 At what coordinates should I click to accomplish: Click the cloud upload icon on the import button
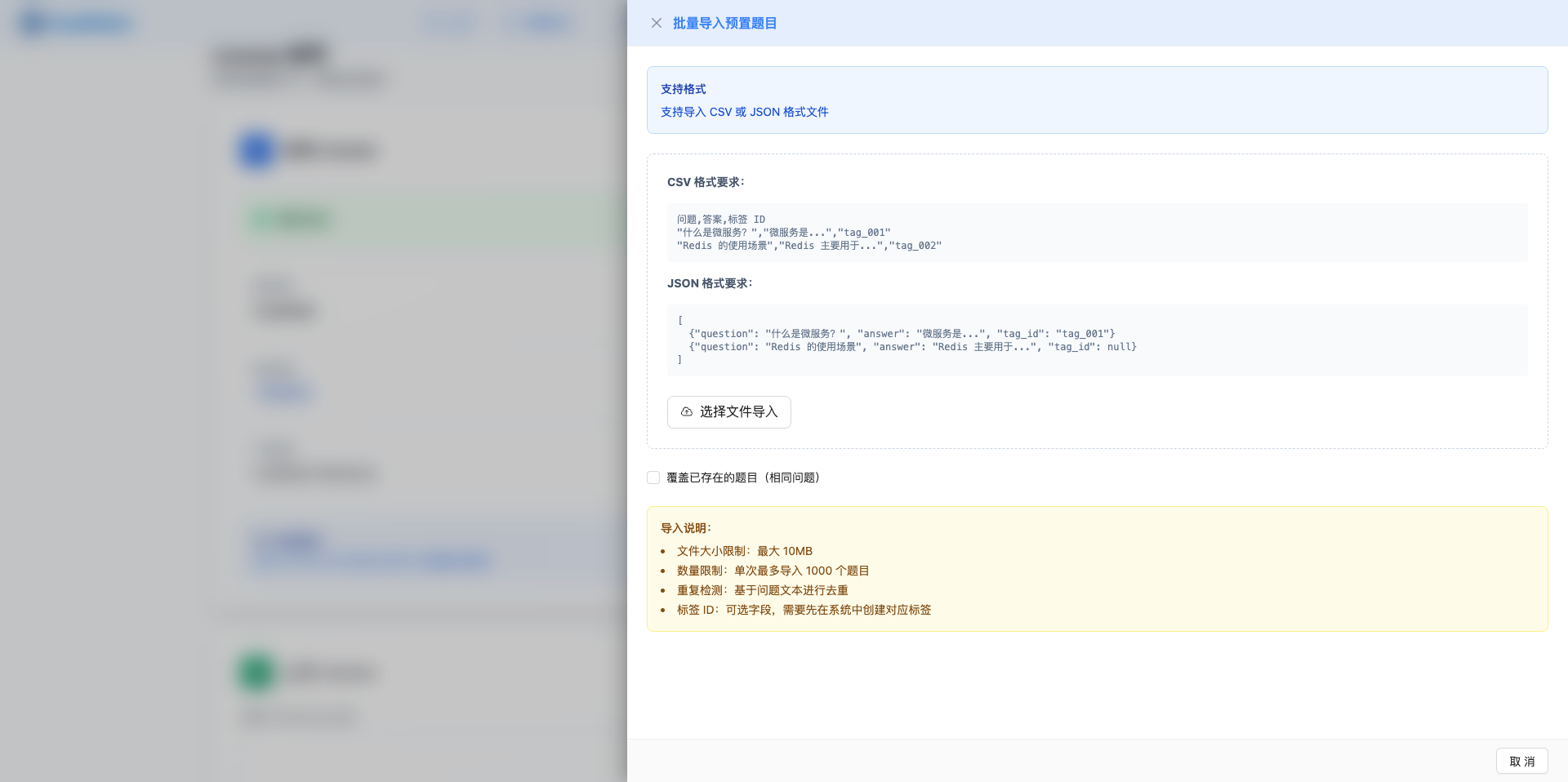click(686, 412)
